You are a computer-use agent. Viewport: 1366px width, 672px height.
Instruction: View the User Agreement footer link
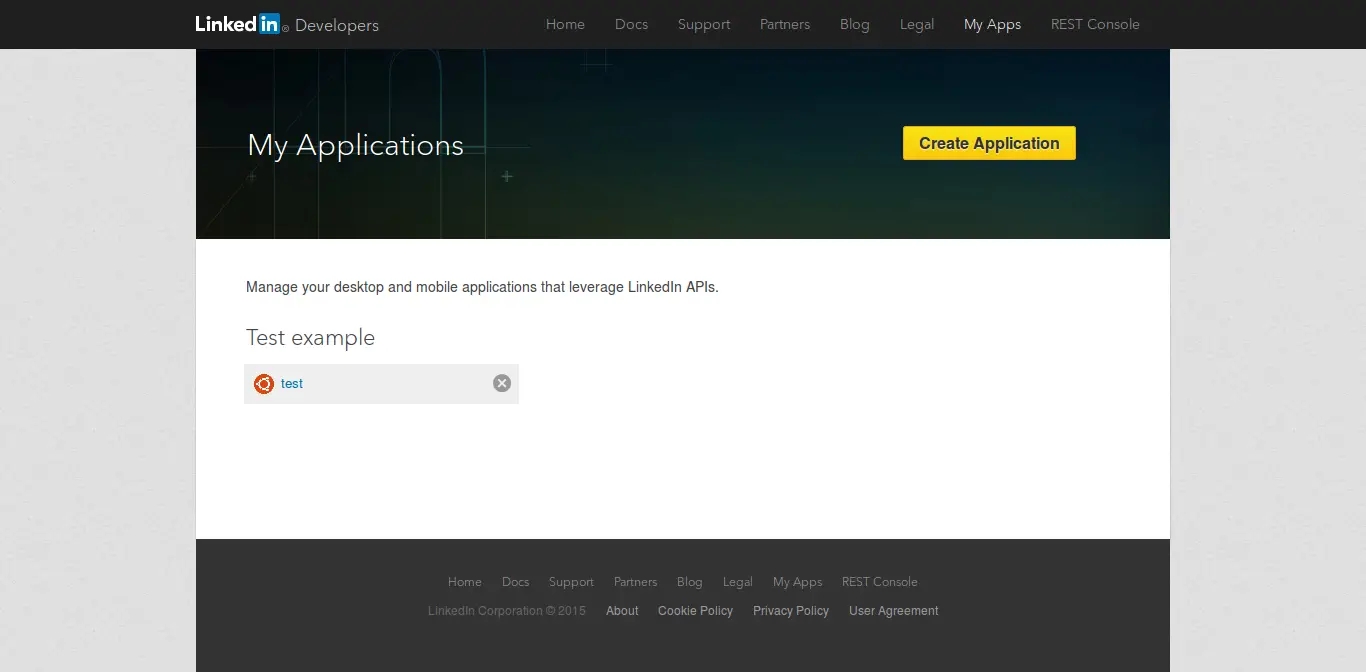(x=893, y=611)
